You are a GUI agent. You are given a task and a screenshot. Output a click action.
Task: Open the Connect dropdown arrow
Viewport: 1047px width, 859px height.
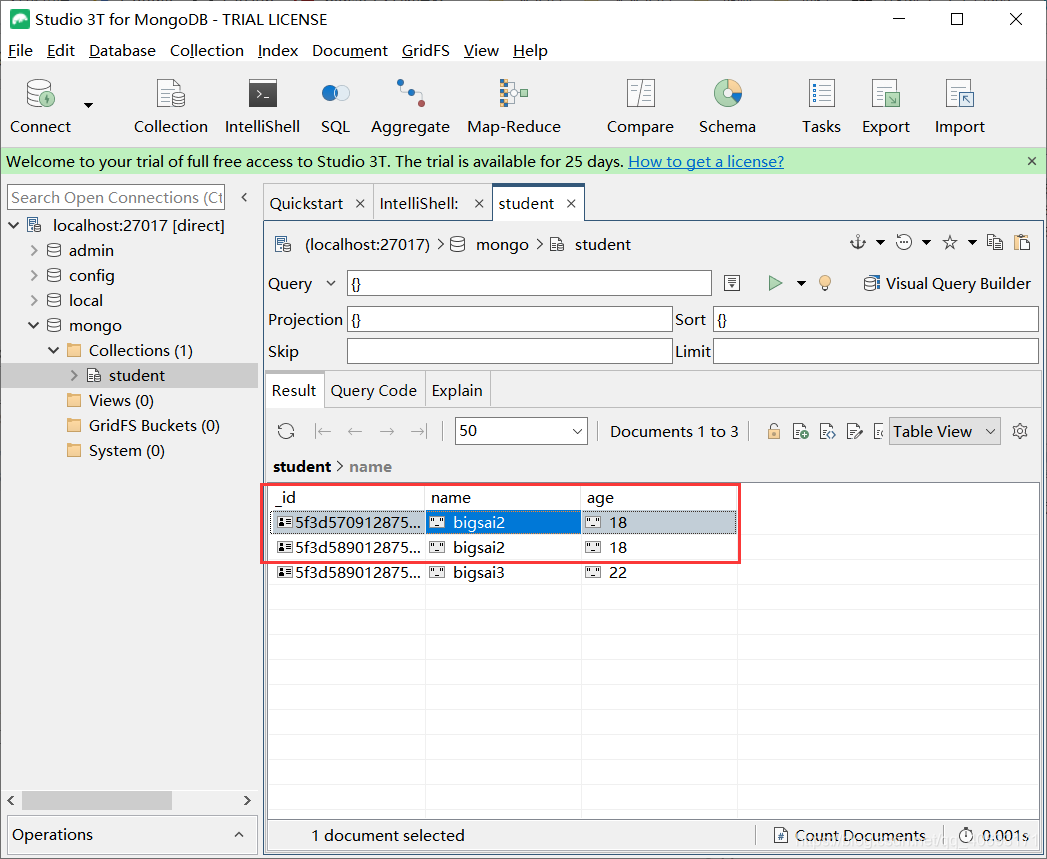88,105
